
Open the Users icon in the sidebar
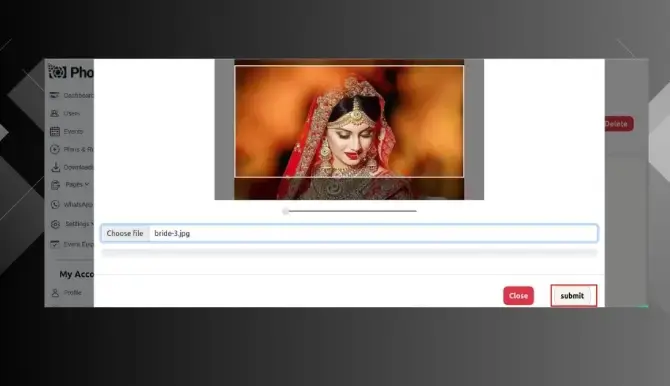tap(55, 113)
